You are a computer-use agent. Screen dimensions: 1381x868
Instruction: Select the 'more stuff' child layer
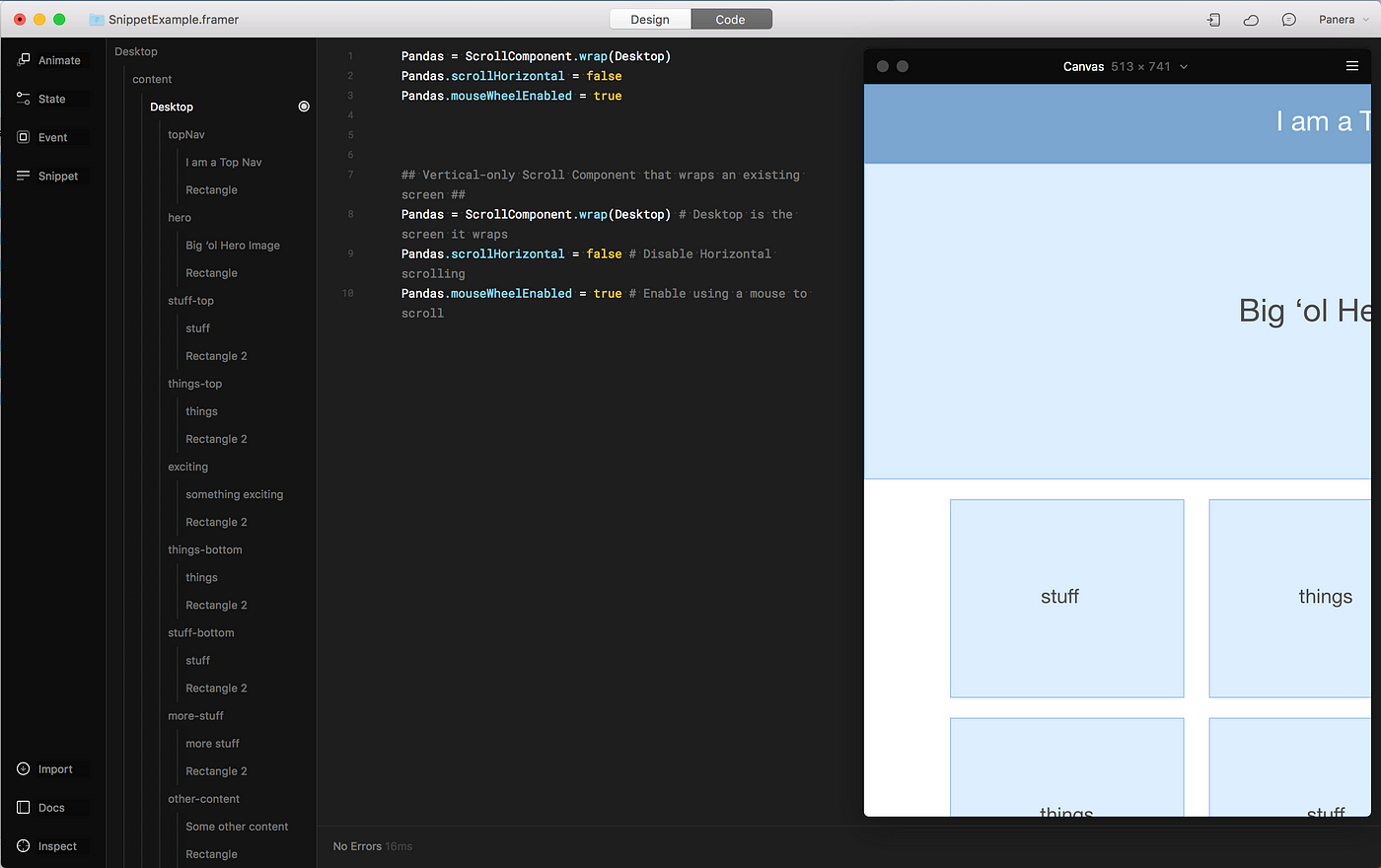click(x=212, y=743)
